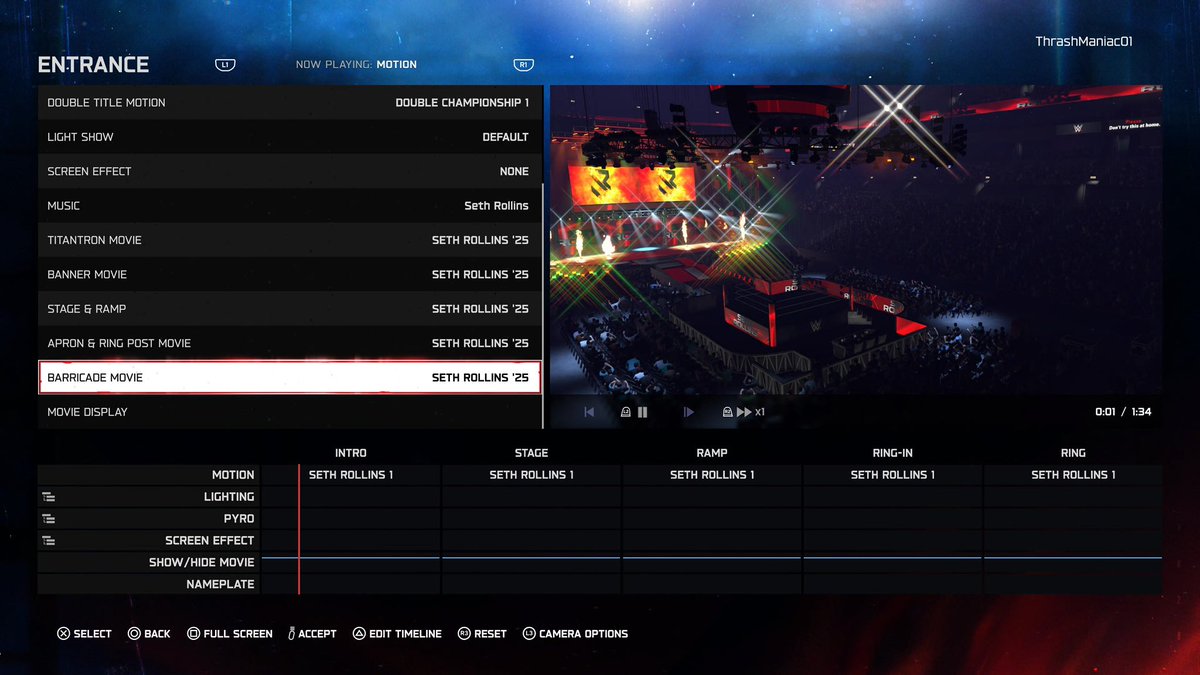1200x675 pixels.
Task: Select the BANNER MOVIE row
Action: point(289,274)
